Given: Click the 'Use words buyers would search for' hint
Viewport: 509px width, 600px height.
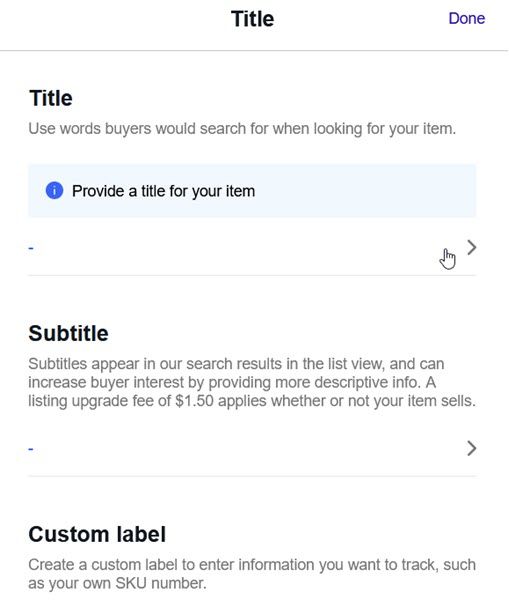Looking at the screenshot, I should (242, 129).
